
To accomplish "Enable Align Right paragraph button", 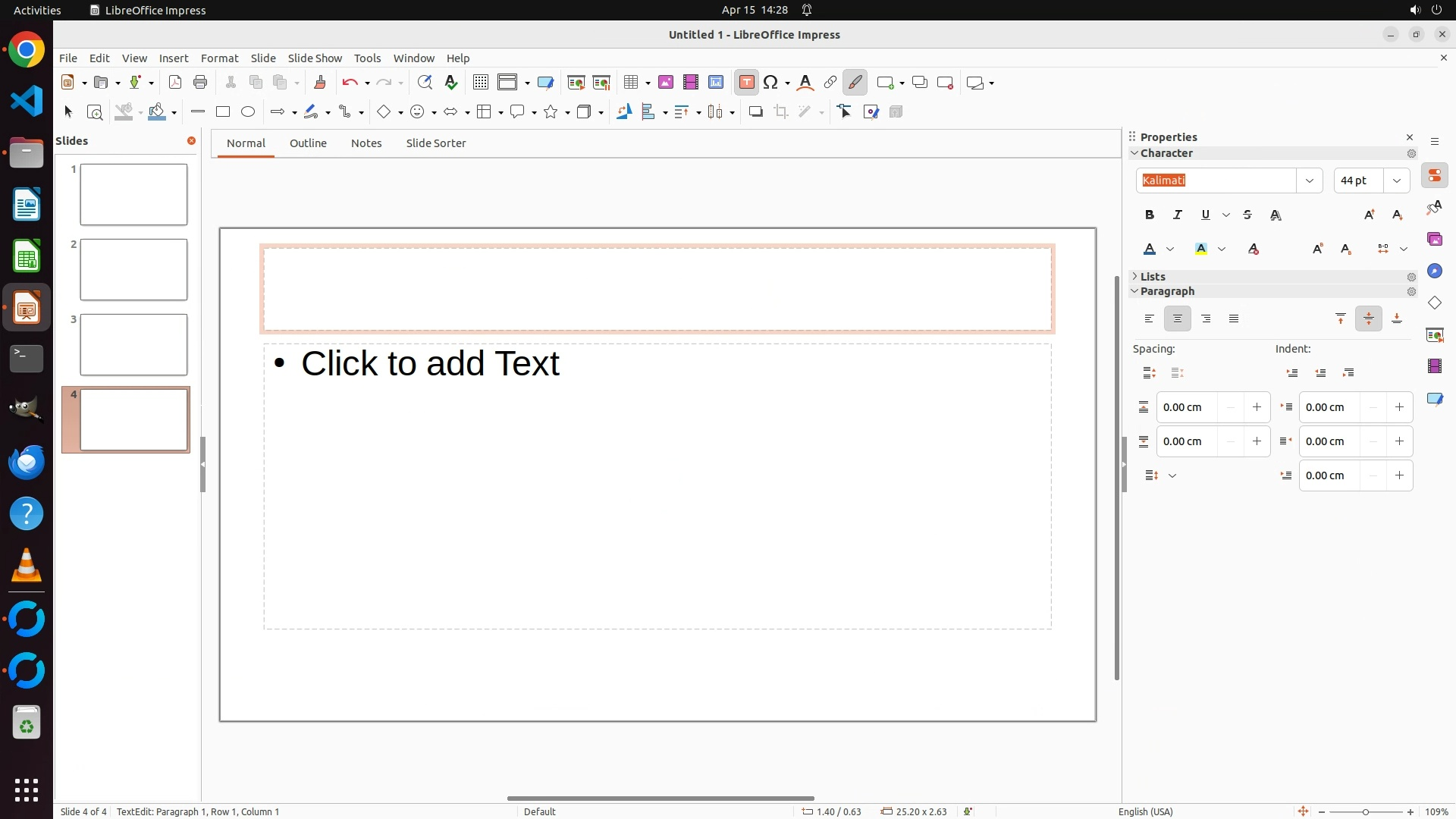I will coord(1206,319).
